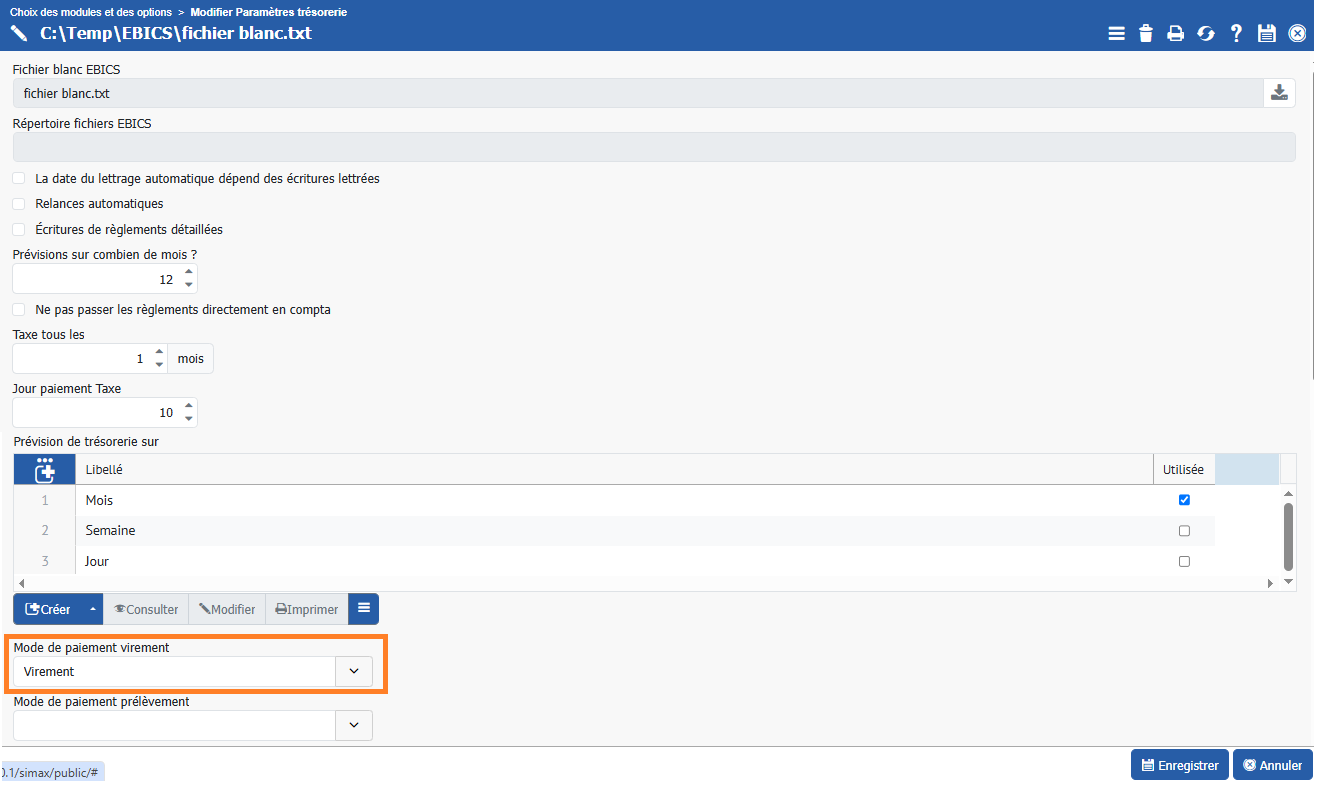Screen dimensions: 1319x785
Task: Check Écritures de règlements détaillées
Action: pyautogui.click(x=19, y=230)
